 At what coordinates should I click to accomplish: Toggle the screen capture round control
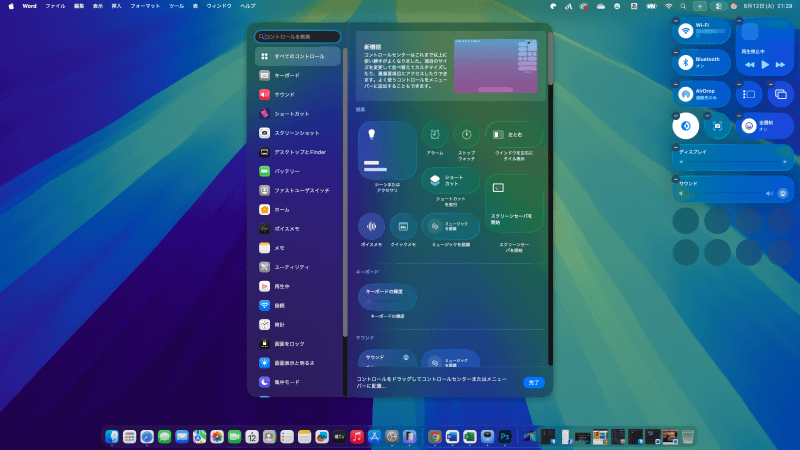coord(717,126)
